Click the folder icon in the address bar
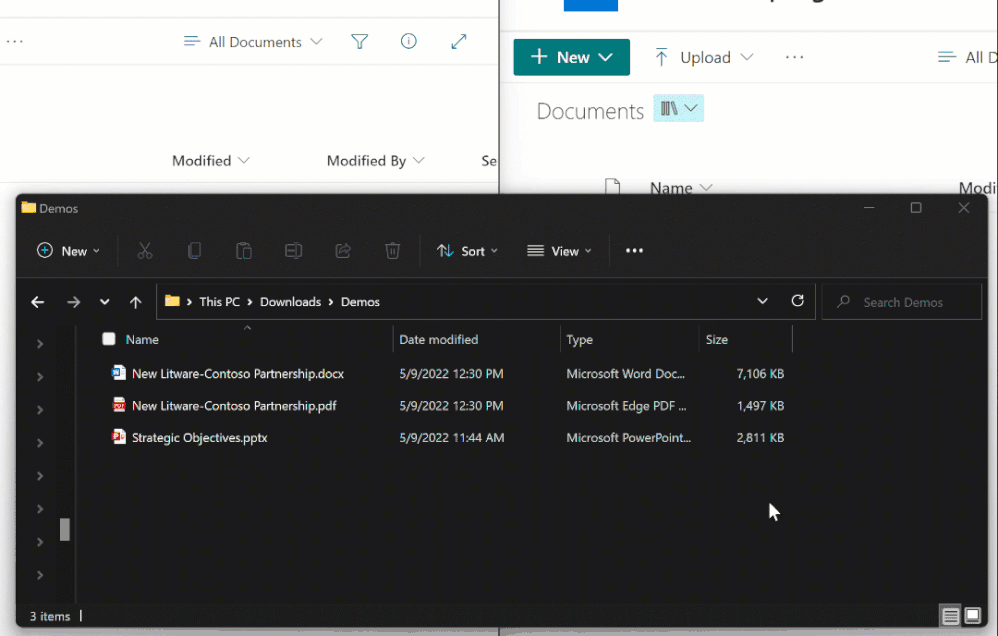Image resolution: width=998 pixels, height=636 pixels. click(172, 300)
